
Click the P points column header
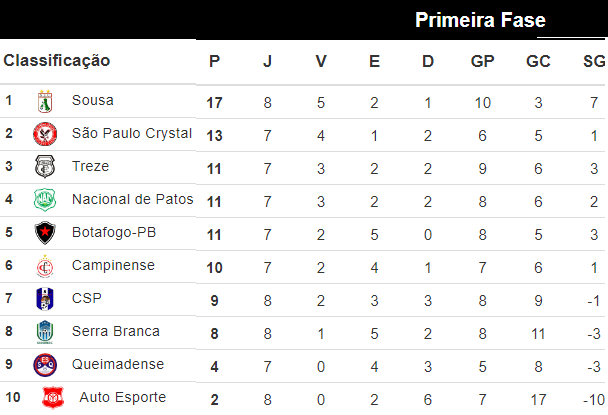pyautogui.click(x=214, y=61)
